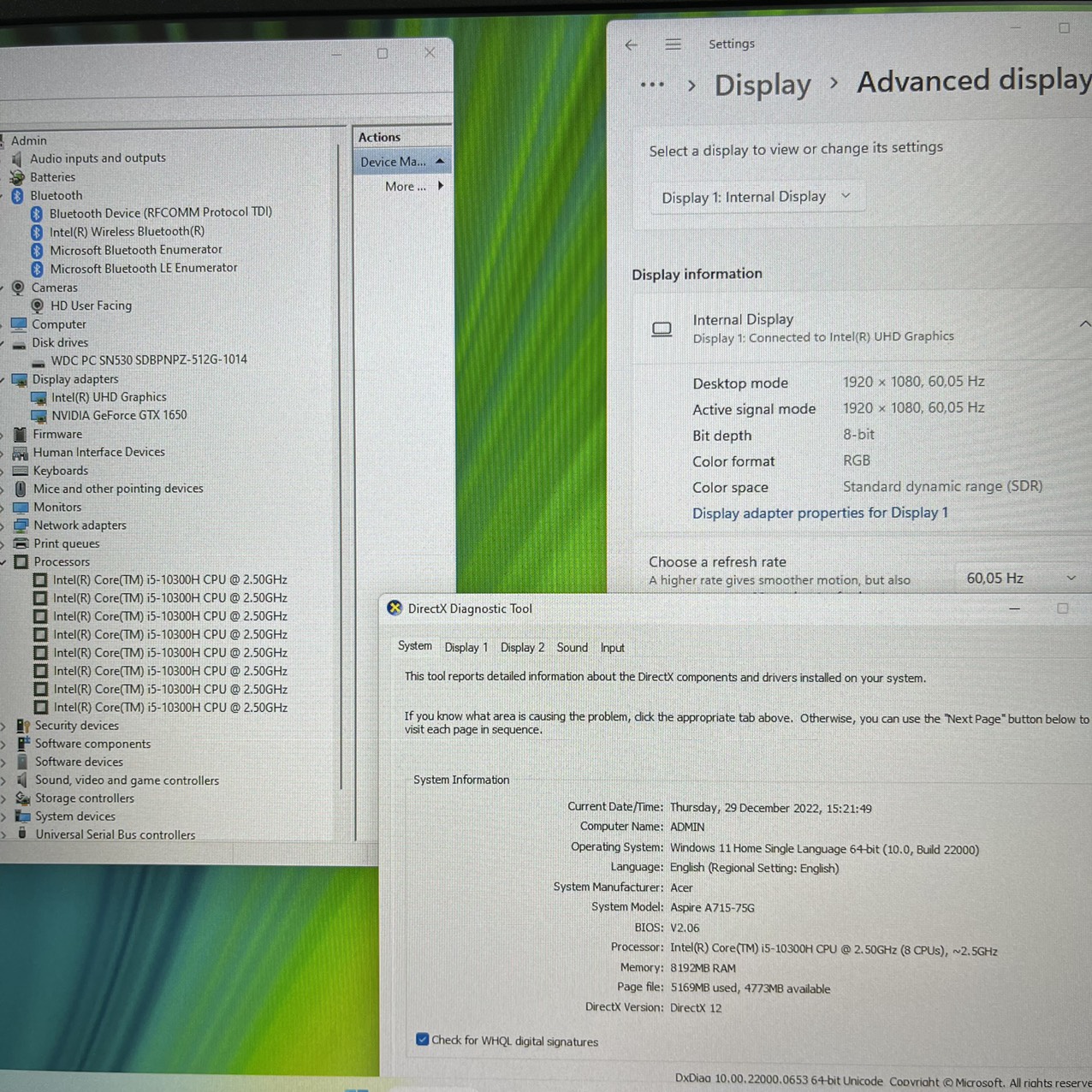The image size is (1092, 1092).
Task: Click the Display adapters category icon
Action: tap(20, 380)
